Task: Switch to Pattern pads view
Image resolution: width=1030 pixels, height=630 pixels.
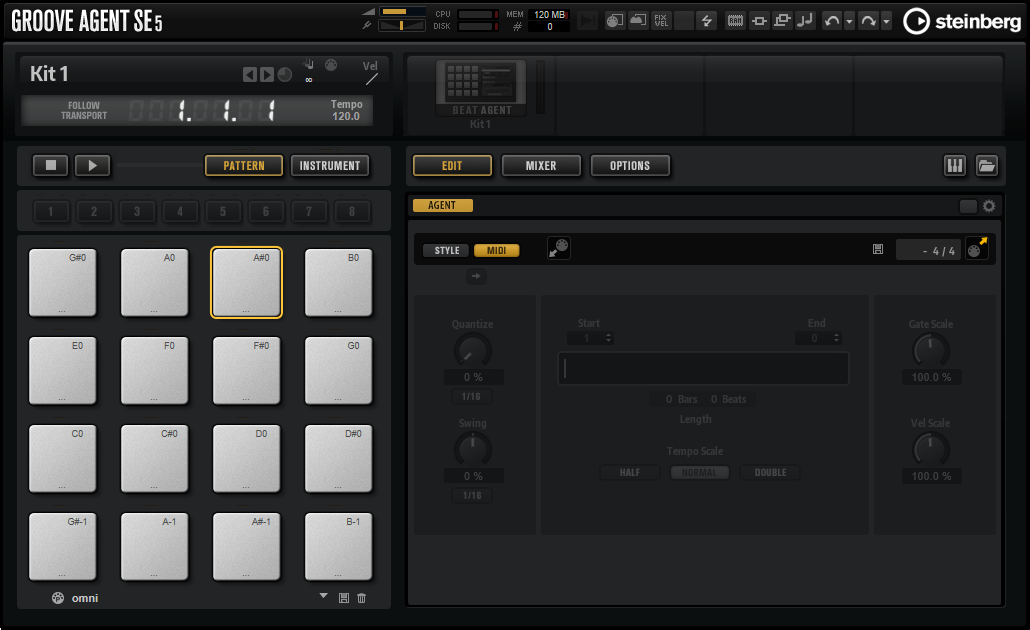Action: coord(244,166)
